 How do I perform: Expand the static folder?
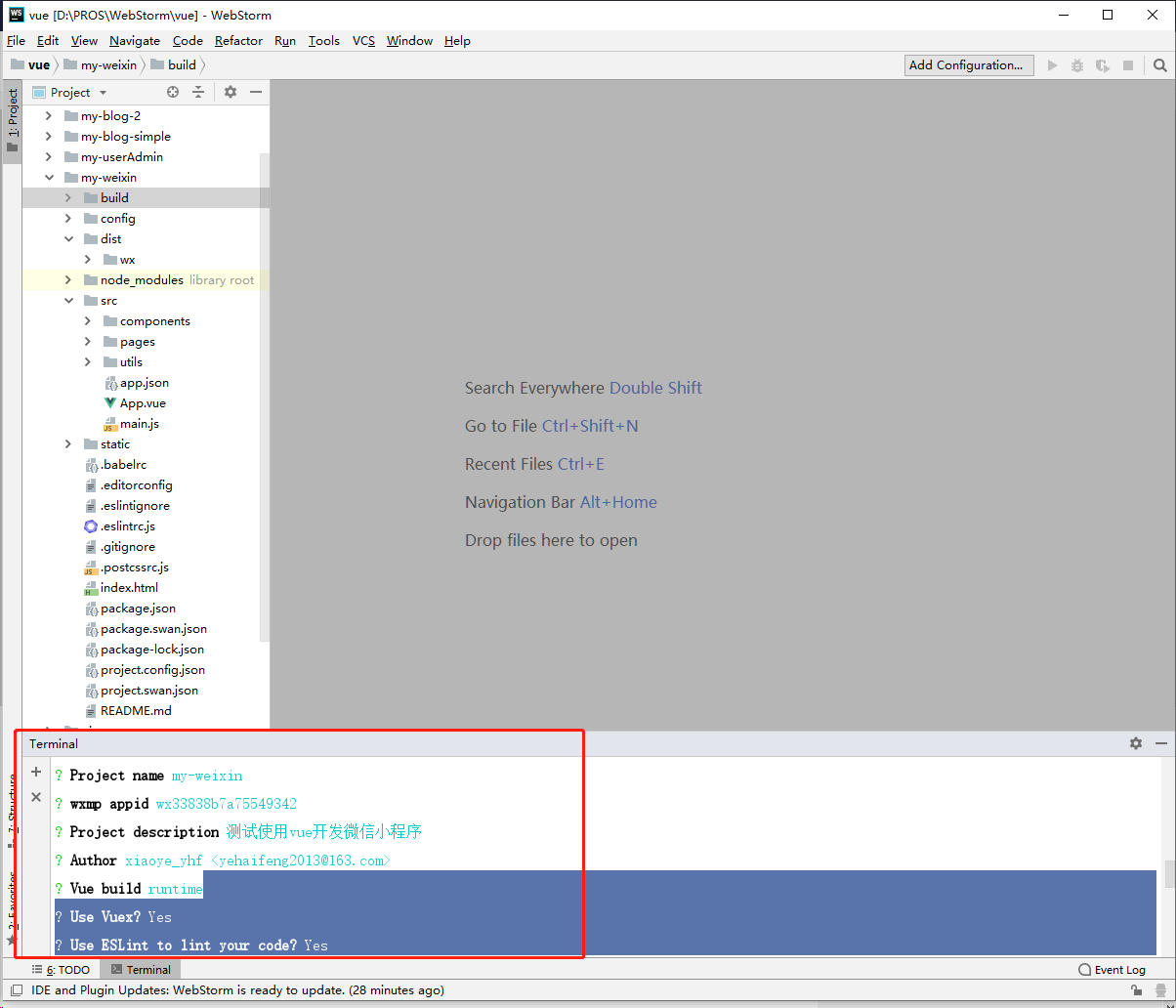(68, 443)
